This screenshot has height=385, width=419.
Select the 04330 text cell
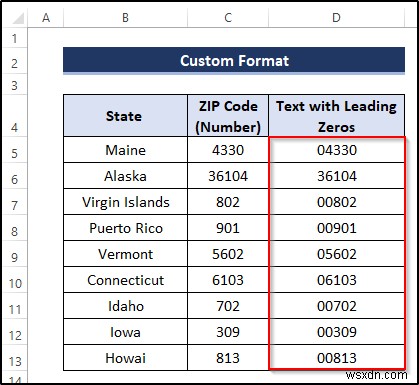point(337,150)
